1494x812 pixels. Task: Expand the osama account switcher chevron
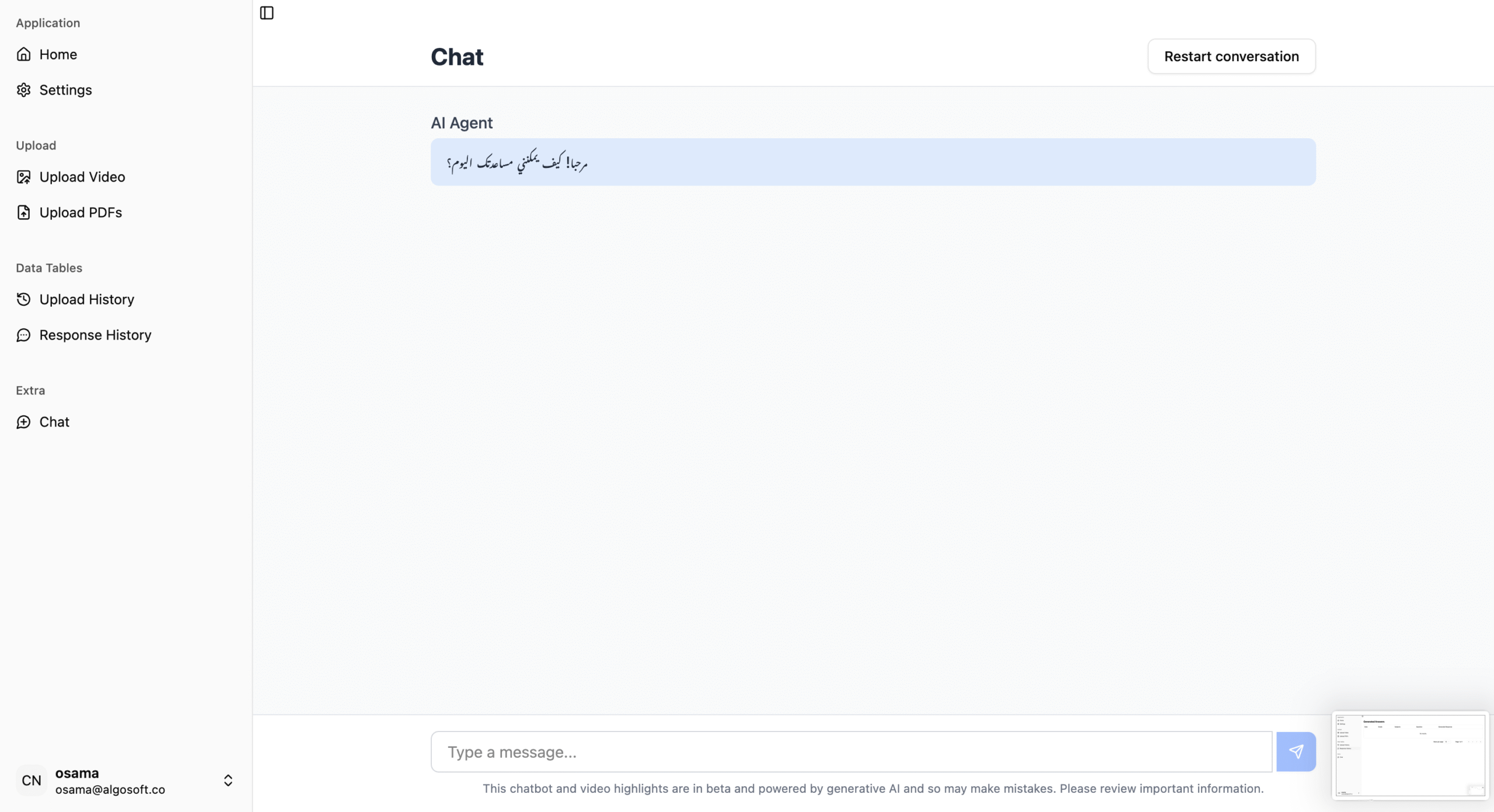228,780
